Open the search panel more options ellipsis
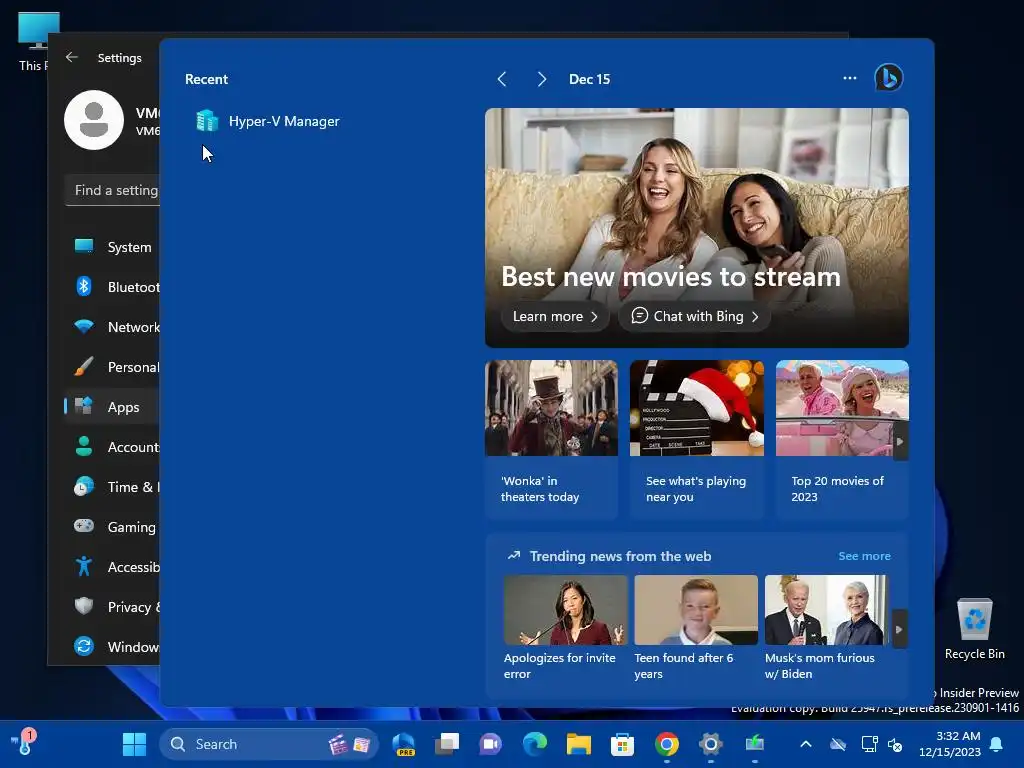Image resolution: width=1024 pixels, height=768 pixels. coord(850,78)
